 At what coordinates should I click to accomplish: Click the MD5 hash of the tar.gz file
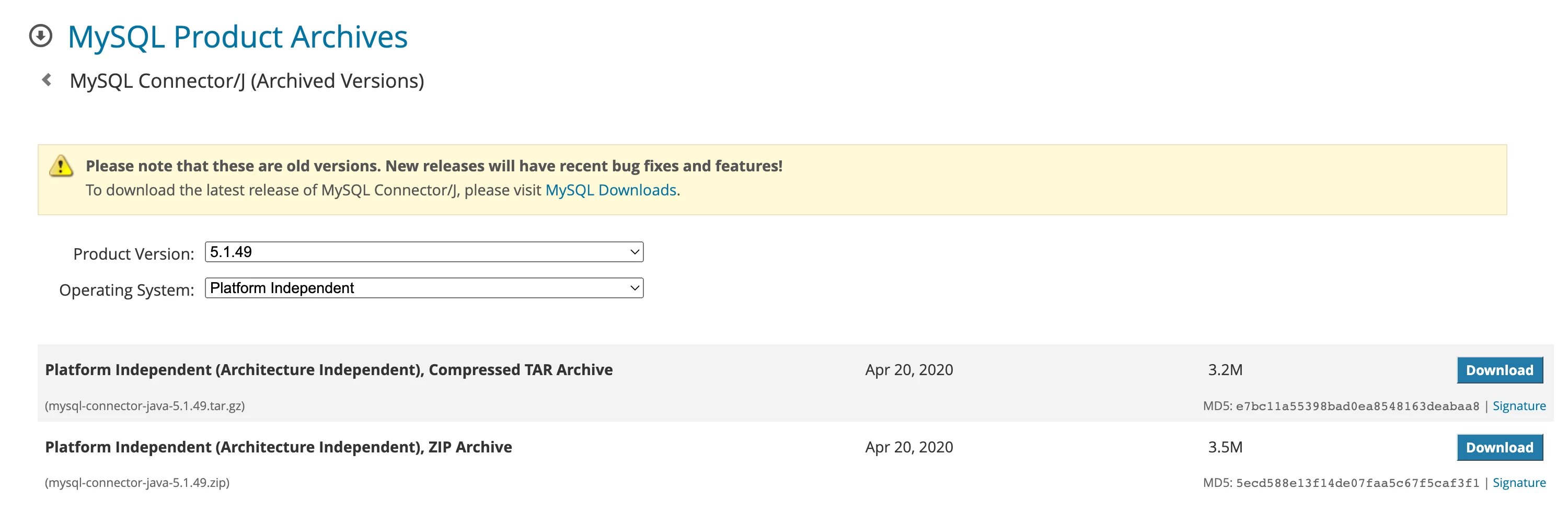[x=1357, y=406]
